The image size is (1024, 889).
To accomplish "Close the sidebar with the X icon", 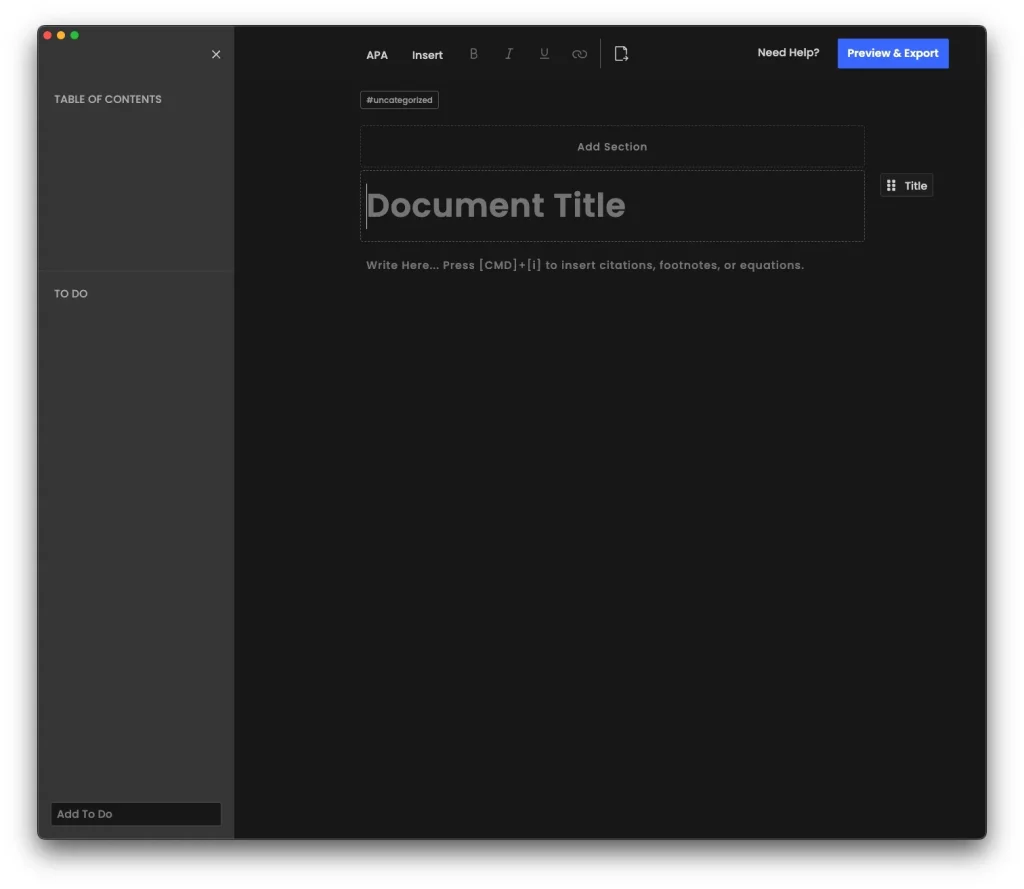I will (x=216, y=55).
